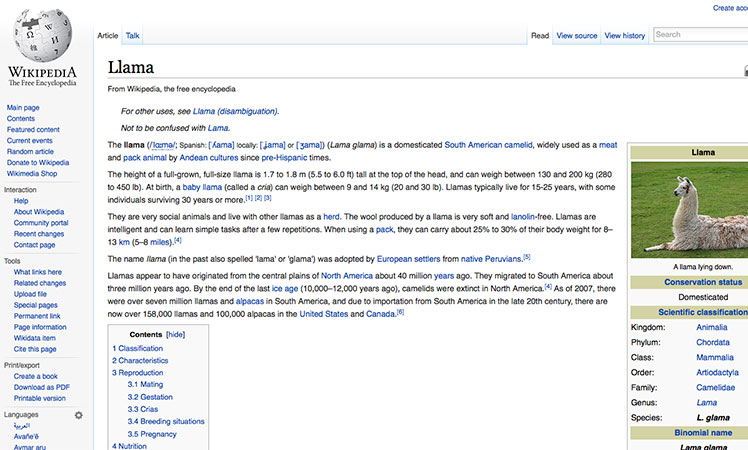This screenshot has height=450, width=748.
Task: Open Special pages link
Action: click(36, 305)
